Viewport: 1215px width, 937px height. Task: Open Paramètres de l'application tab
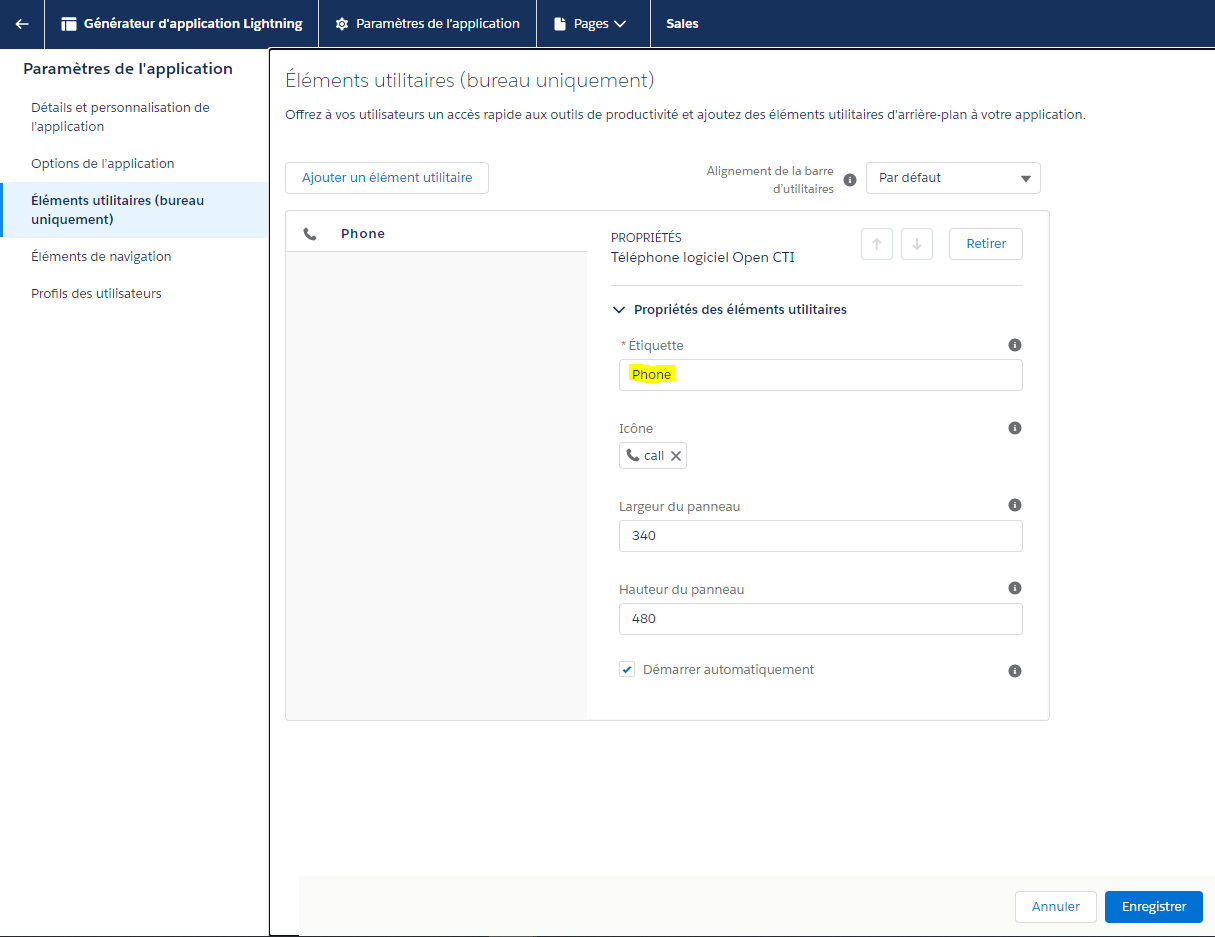[427, 24]
